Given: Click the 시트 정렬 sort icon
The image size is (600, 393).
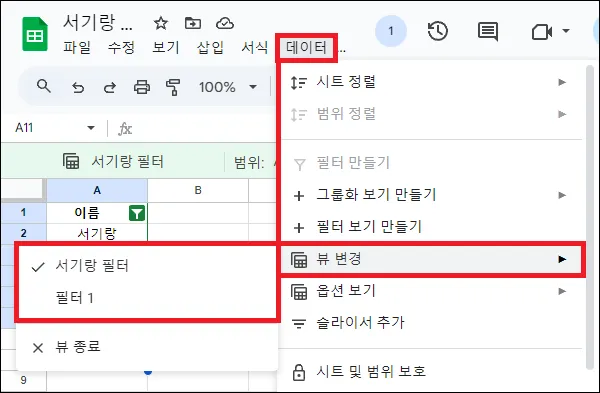Looking at the screenshot, I should (299, 83).
